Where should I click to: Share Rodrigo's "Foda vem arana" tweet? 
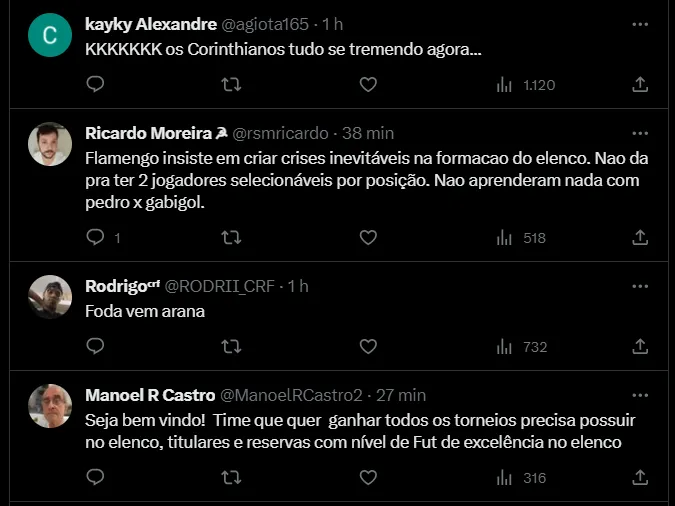tap(640, 346)
